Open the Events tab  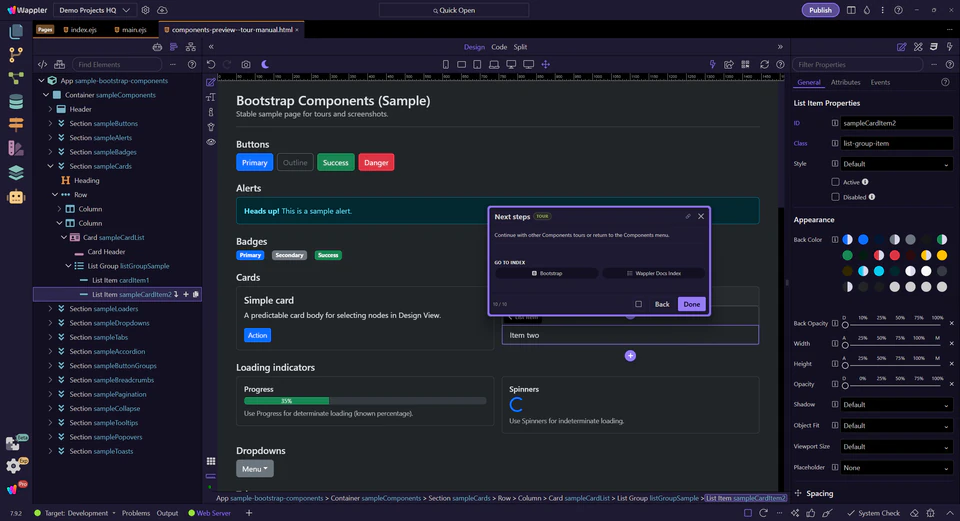(880, 82)
